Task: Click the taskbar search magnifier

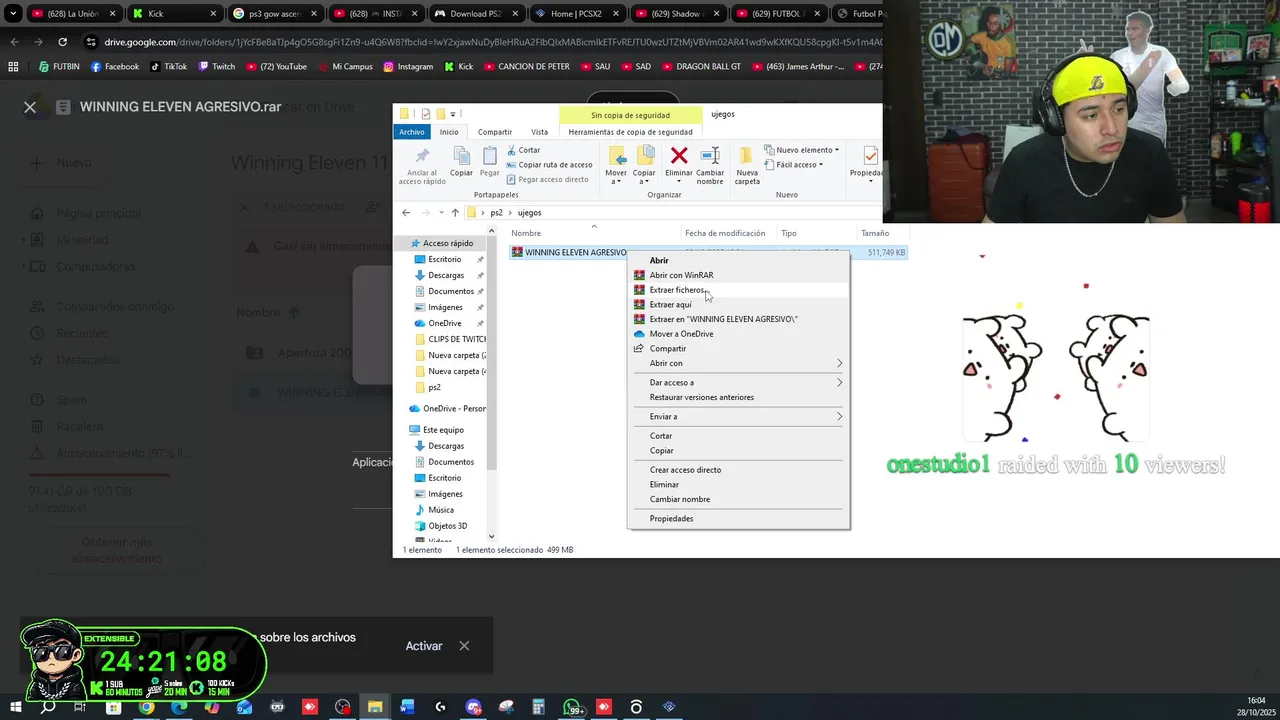Action: (48, 707)
